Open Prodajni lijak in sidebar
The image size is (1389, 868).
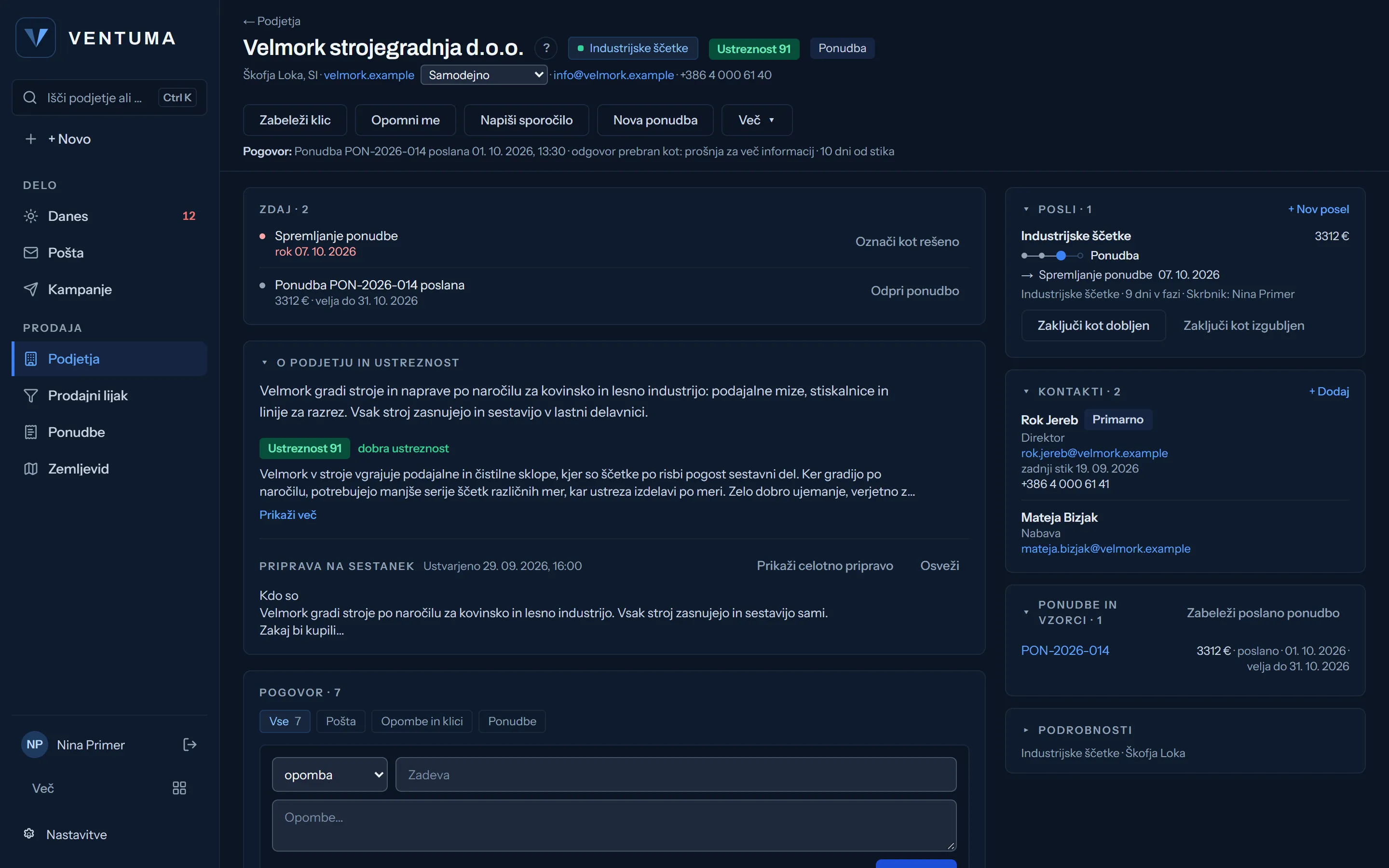coord(109,395)
